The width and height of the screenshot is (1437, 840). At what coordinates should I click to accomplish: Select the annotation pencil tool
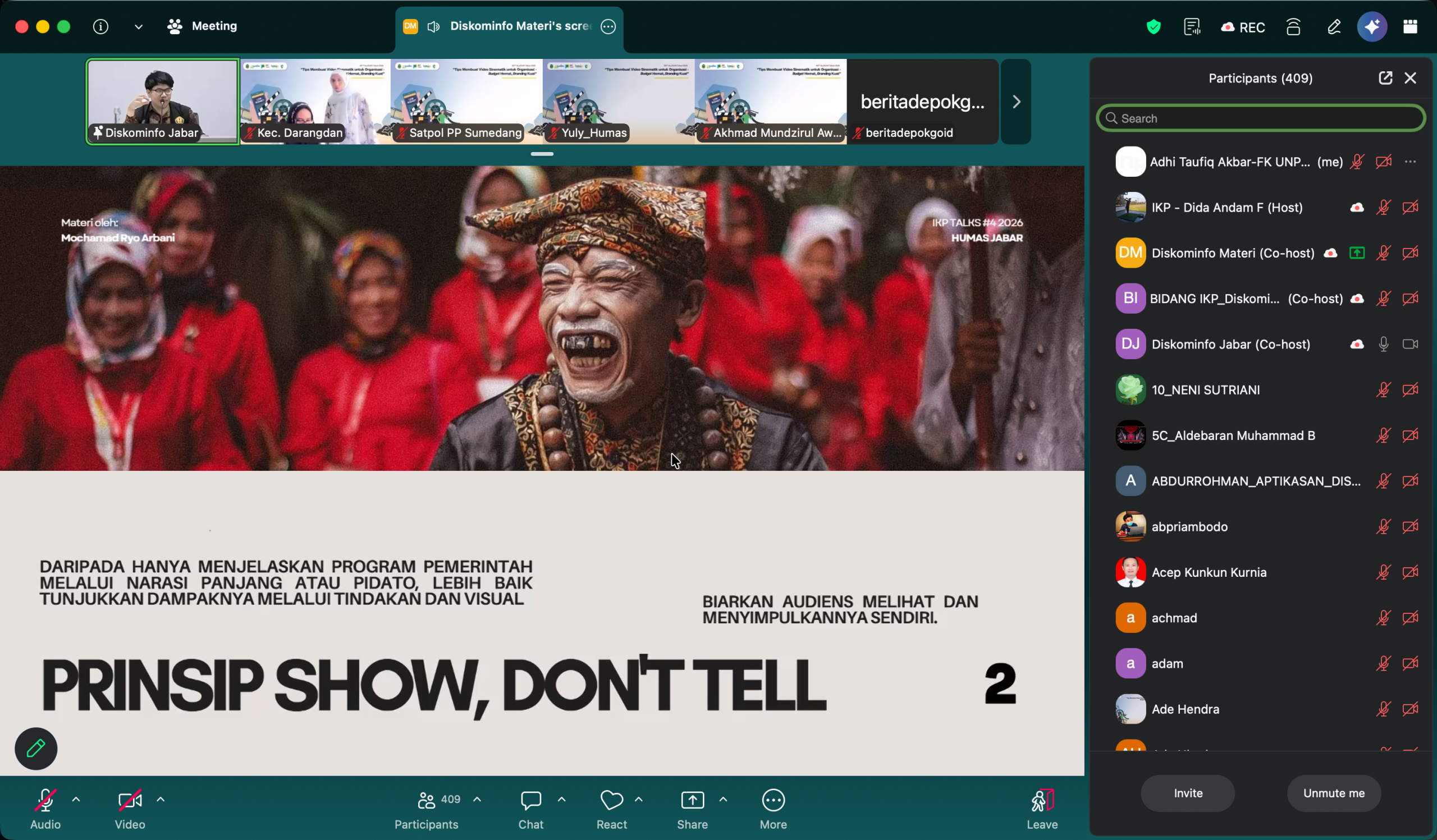tap(35, 748)
